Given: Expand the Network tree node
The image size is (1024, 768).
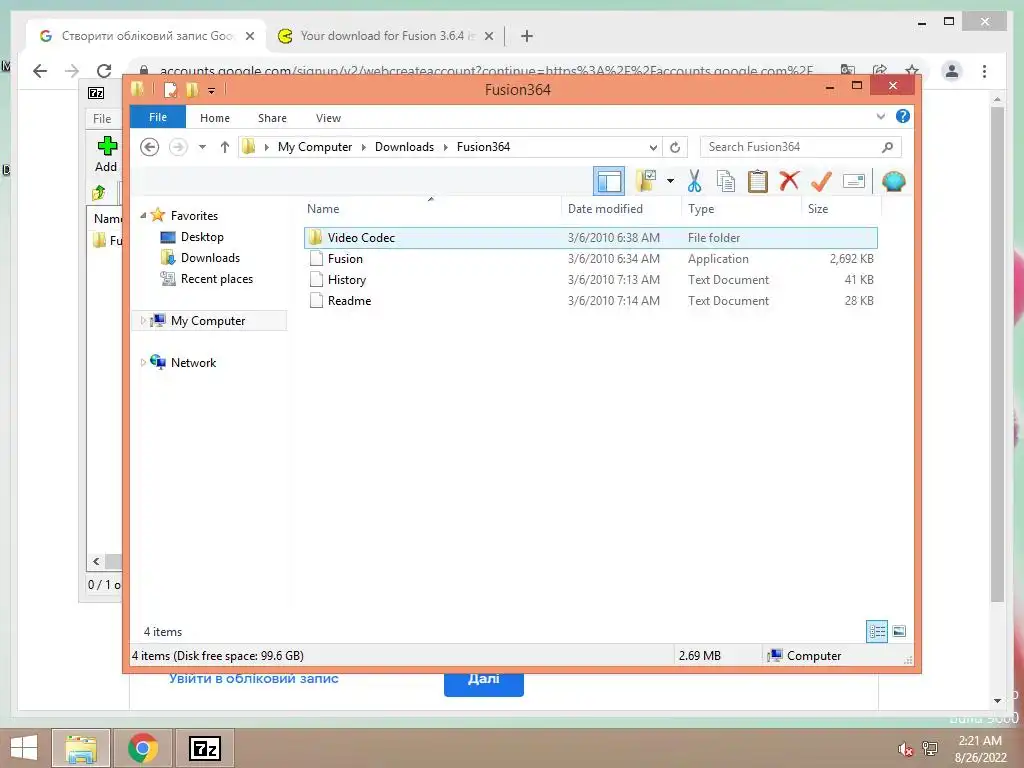Looking at the screenshot, I should [x=143, y=362].
